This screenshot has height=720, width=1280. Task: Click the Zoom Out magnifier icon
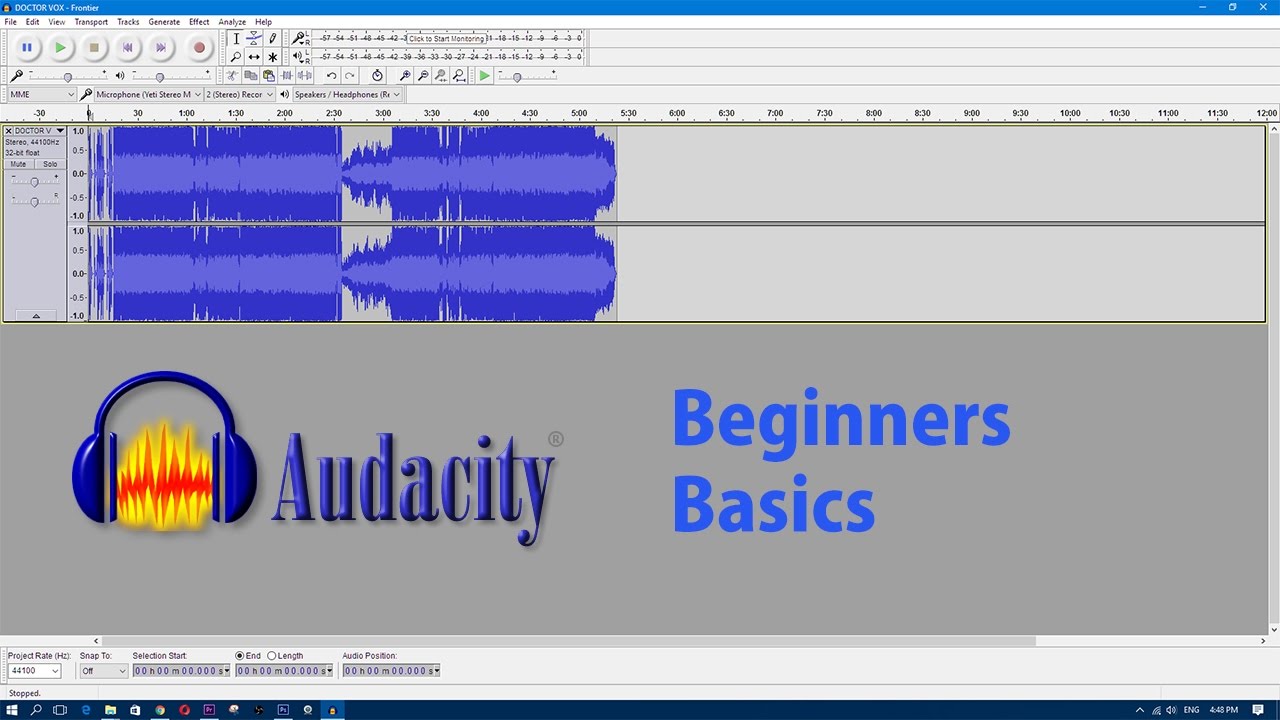click(422, 76)
